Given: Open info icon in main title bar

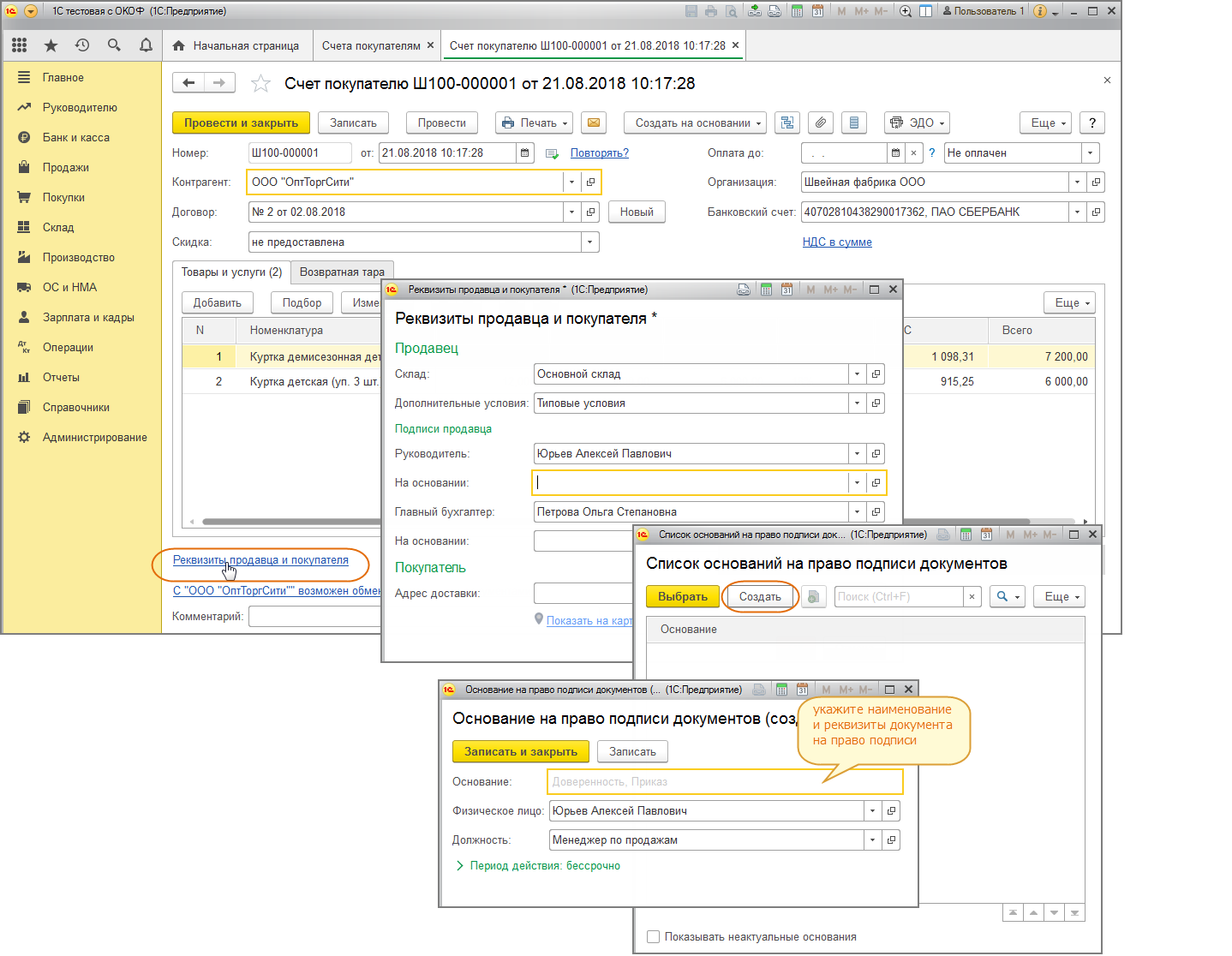Looking at the screenshot, I should coord(1040,11).
